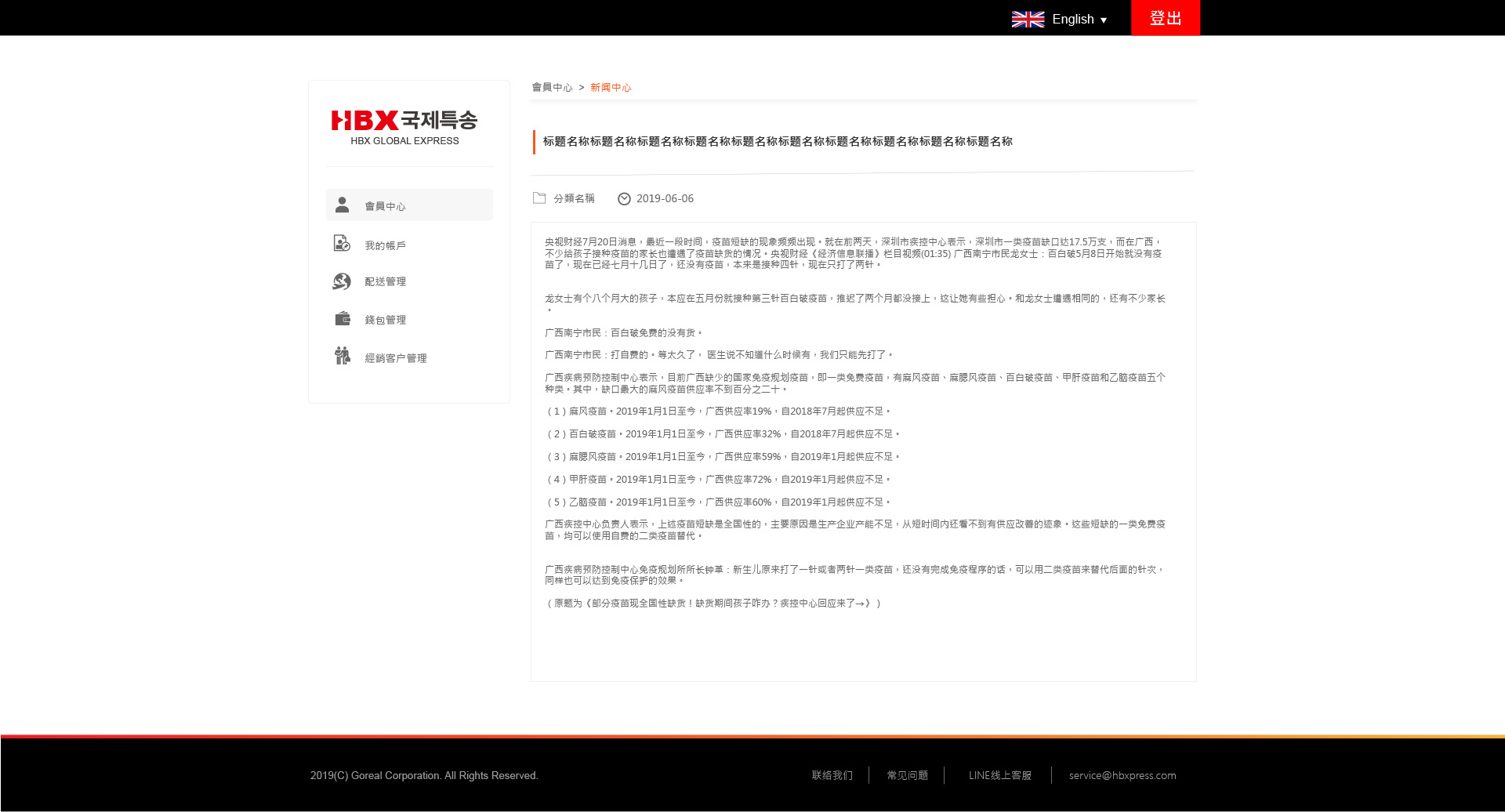The width and height of the screenshot is (1505, 812).
Task: Click the member center person icon
Action: pyautogui.click(x=342, y=205)
